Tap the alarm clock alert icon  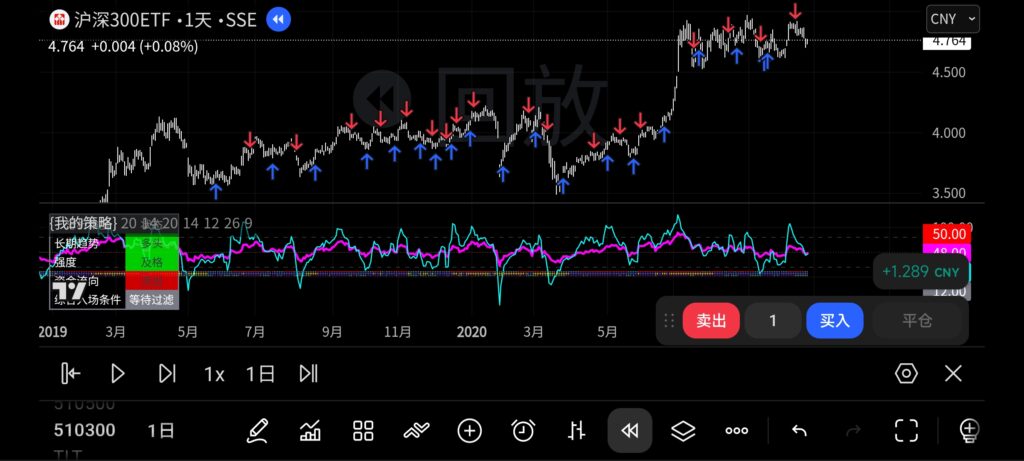(523, 431)
